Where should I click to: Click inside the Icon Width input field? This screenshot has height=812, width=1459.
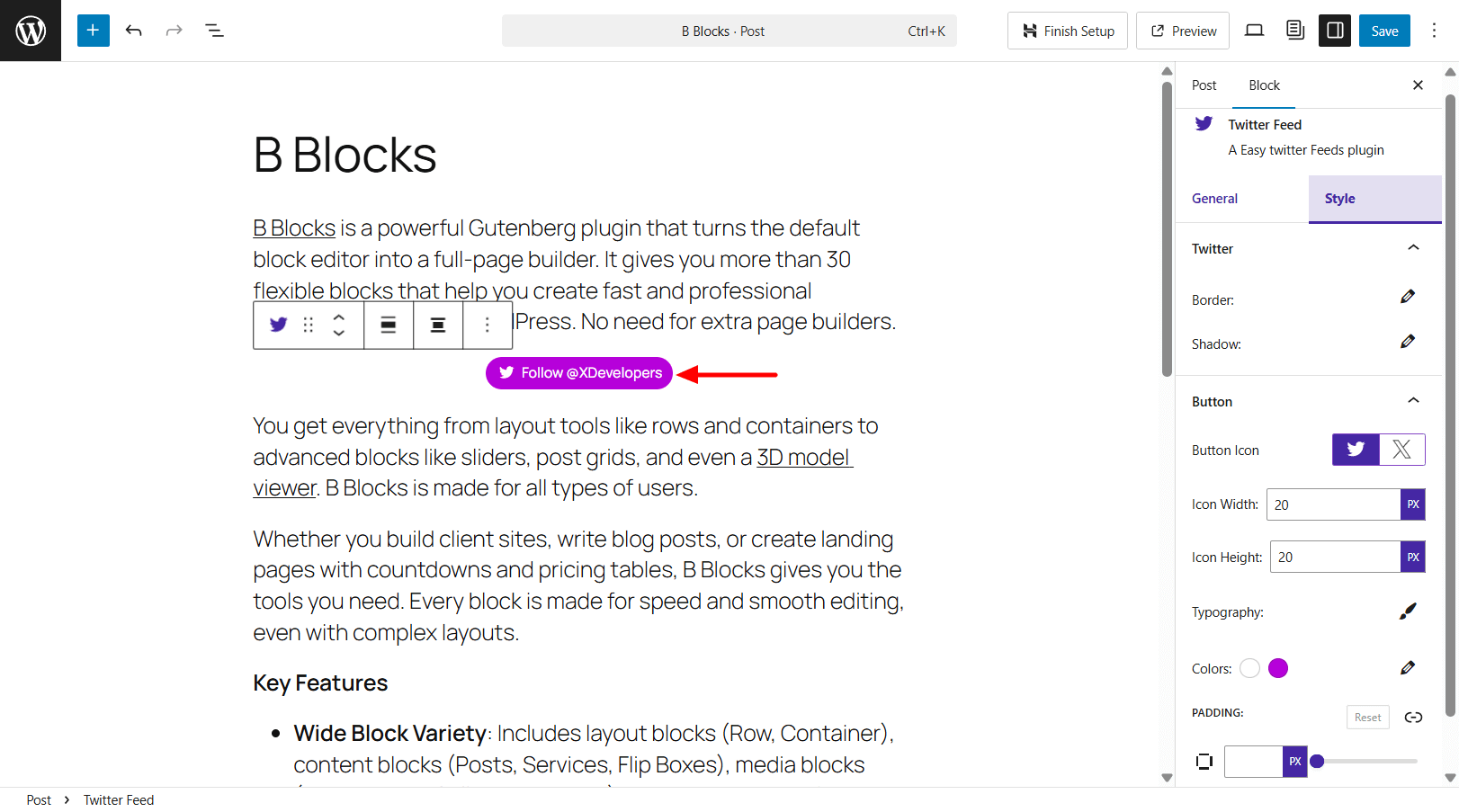[1331, 504]
